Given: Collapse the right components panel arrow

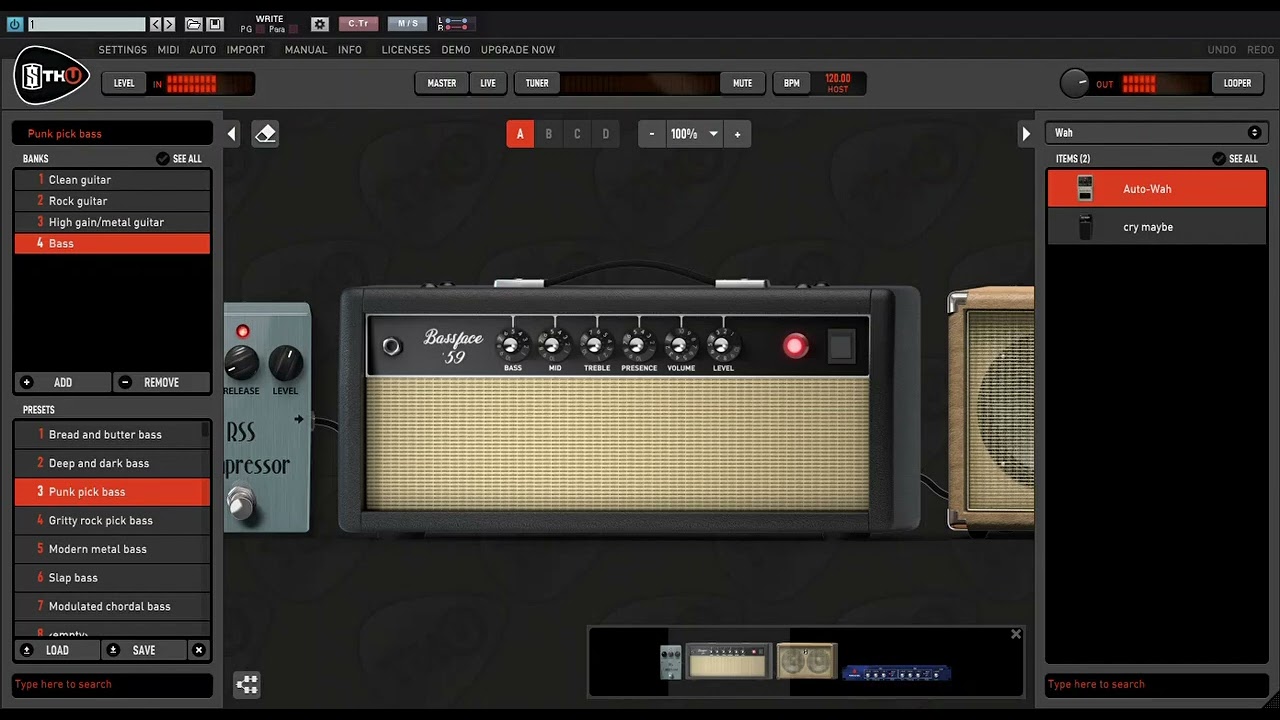Looking at the screenshot, I should 1025,134.
